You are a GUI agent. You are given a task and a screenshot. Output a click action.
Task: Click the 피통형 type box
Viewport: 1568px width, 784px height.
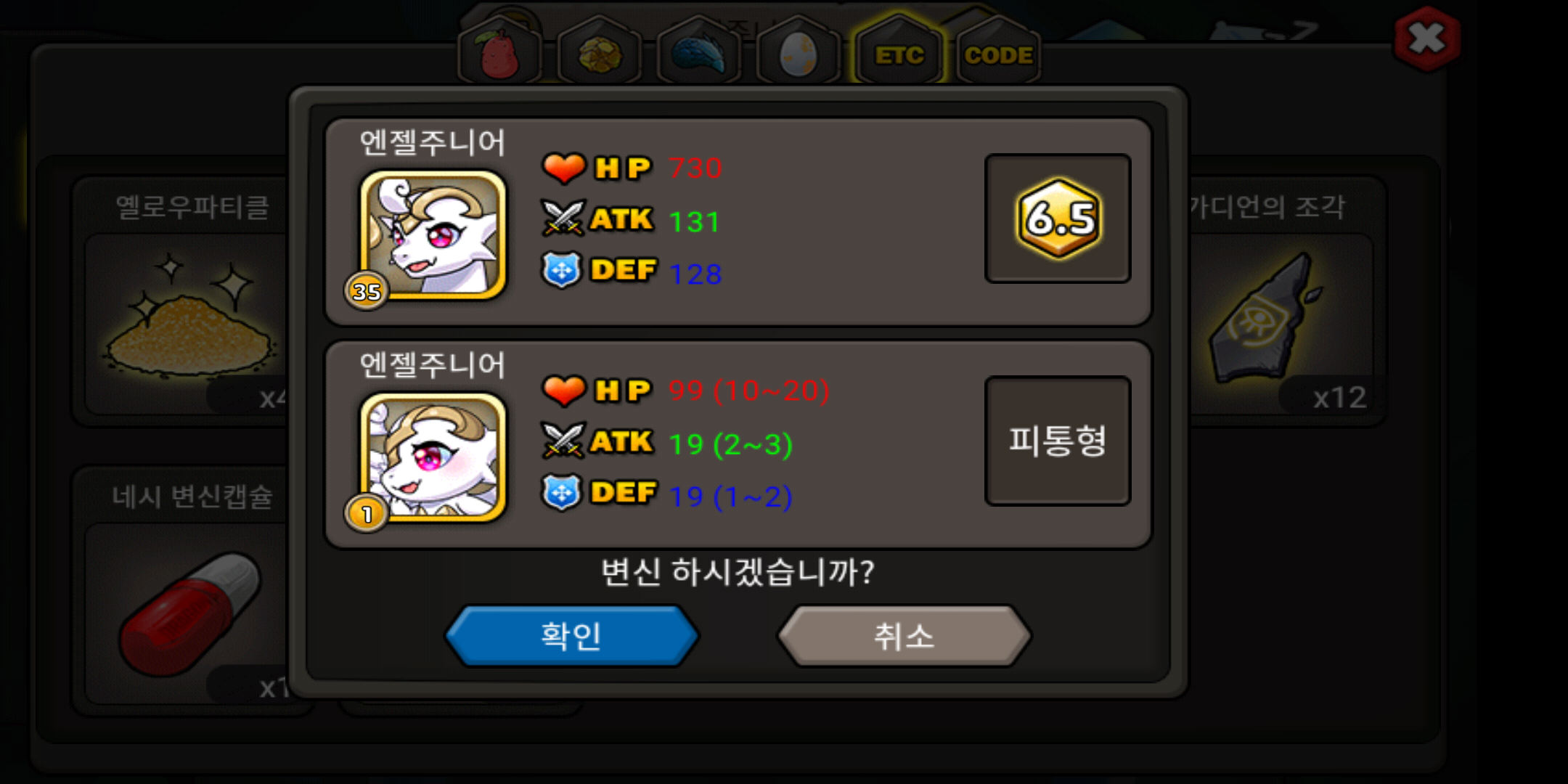1058,441
